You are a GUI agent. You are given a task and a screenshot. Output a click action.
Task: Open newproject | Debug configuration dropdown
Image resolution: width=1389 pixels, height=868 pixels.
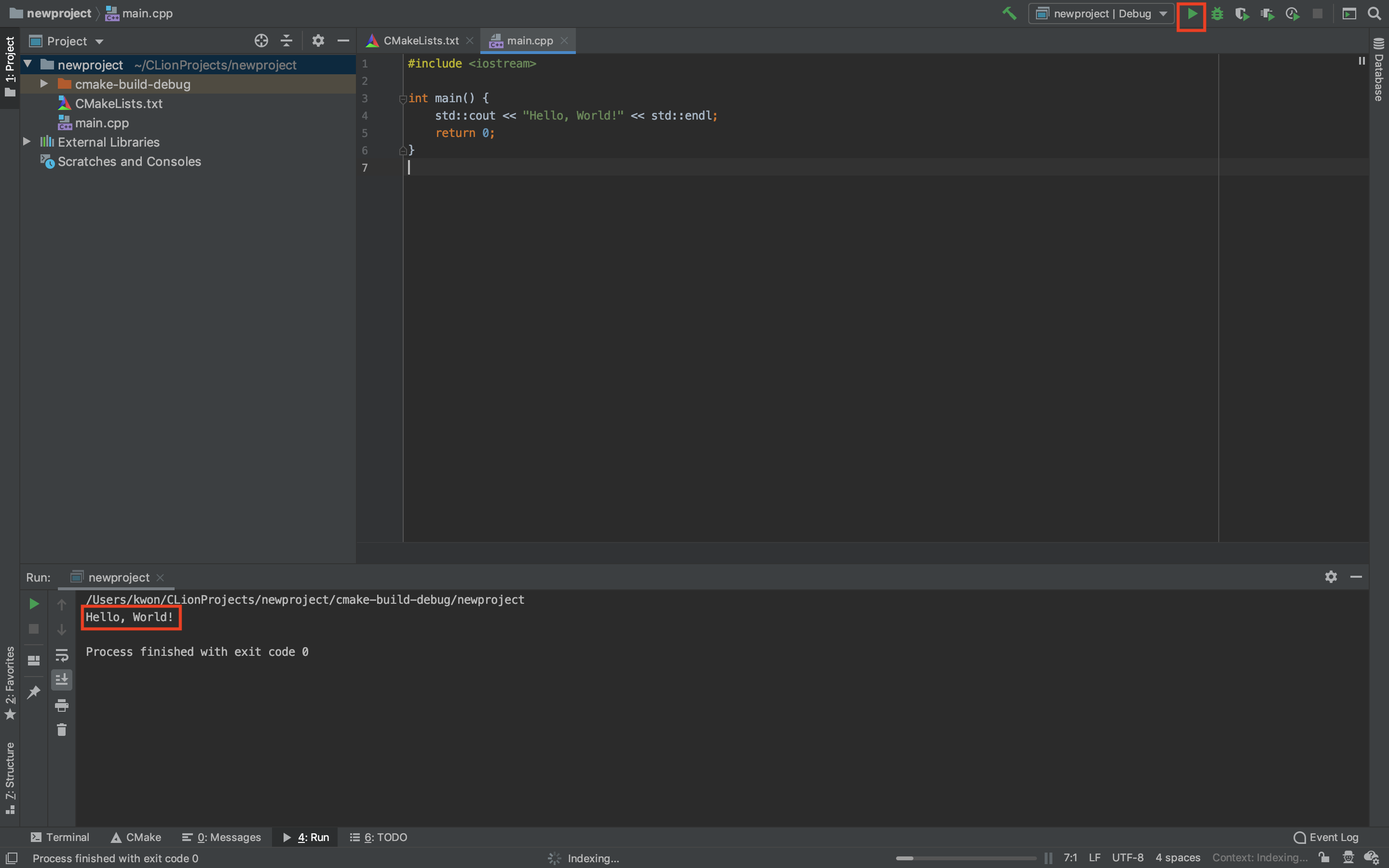(x=1102, y=14)
